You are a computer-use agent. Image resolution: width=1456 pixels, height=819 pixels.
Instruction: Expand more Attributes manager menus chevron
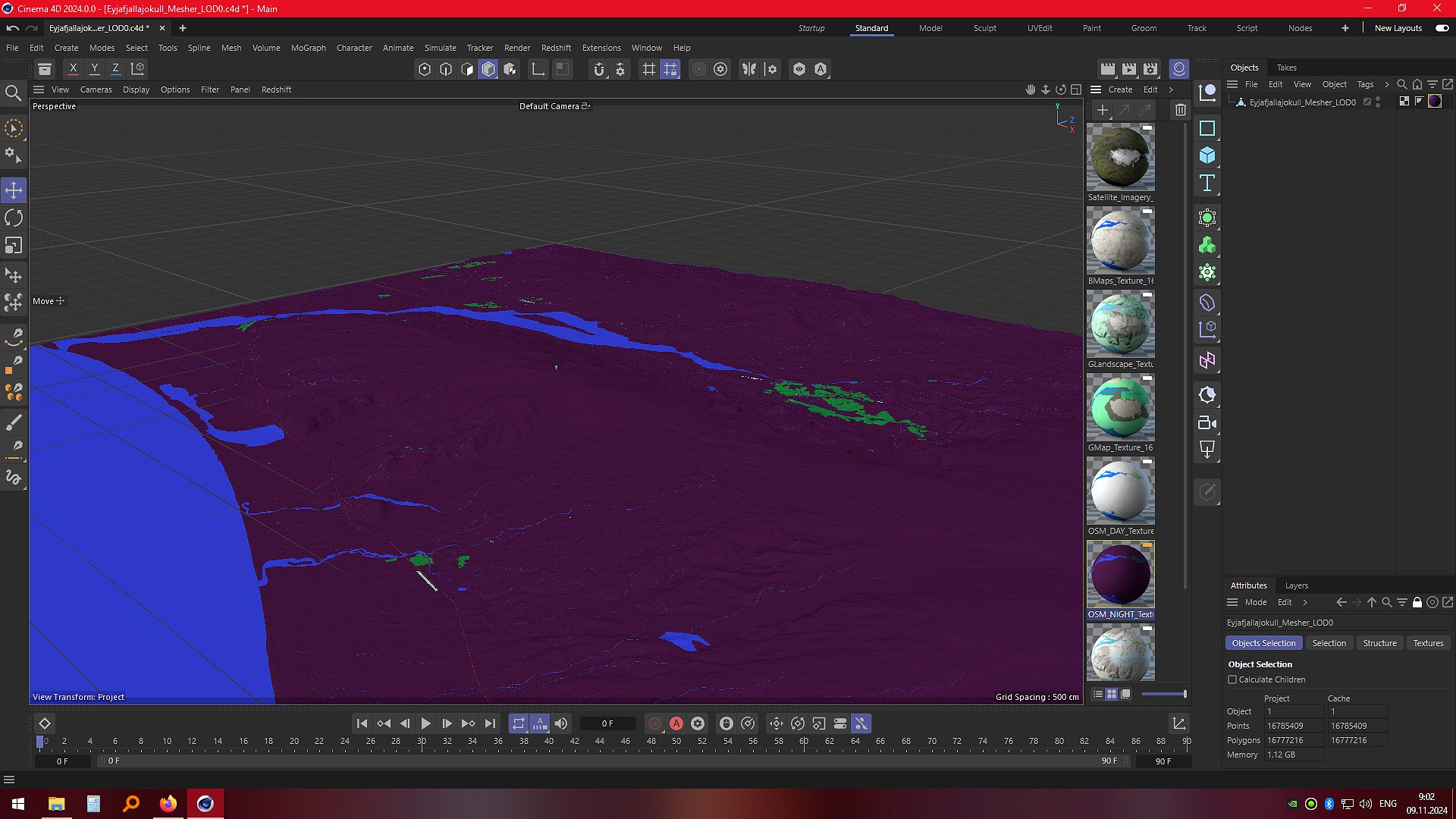tap(1305, 602)
